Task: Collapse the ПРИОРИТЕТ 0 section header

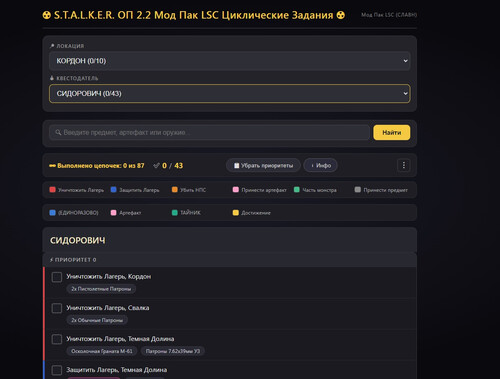Action: tap(230, 260)
